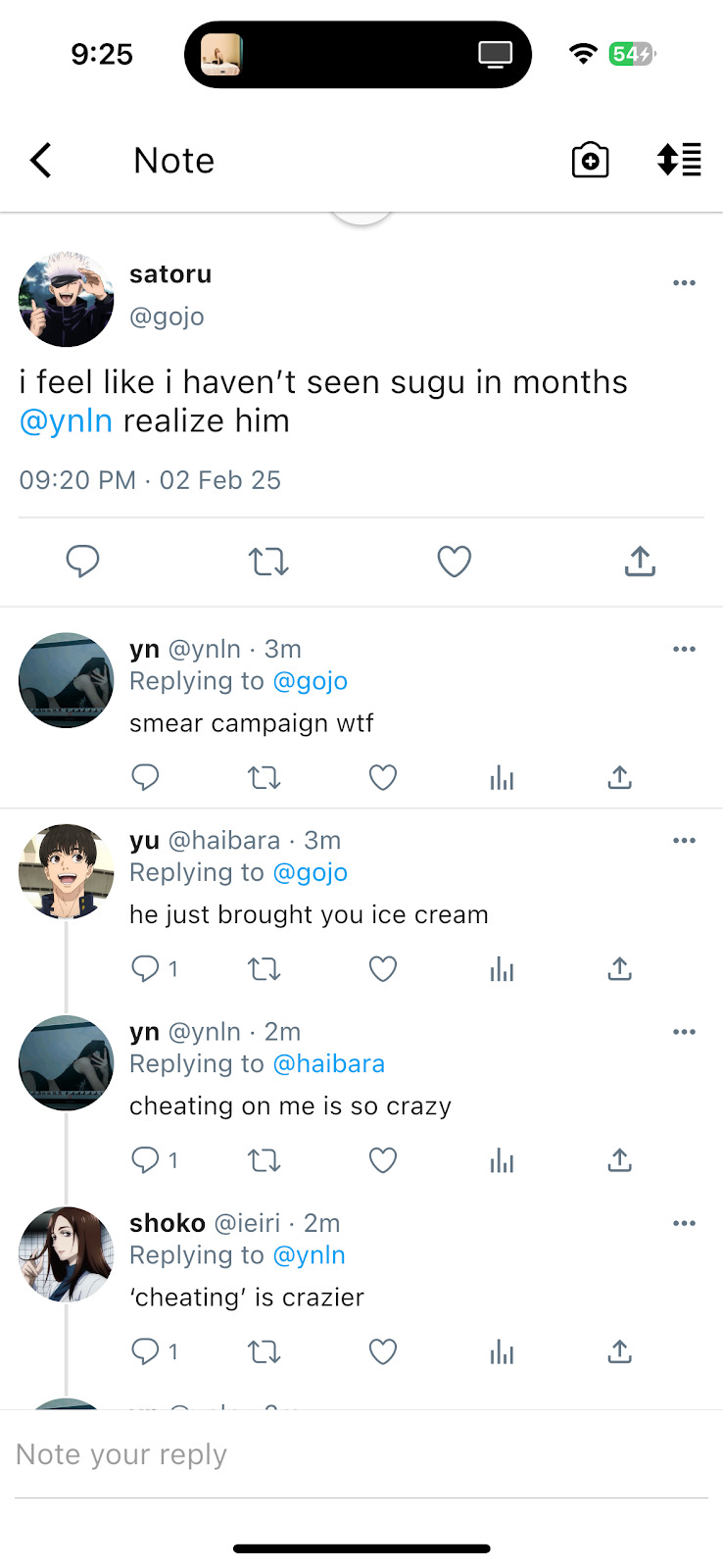
Task: Reply to satoru's main post
Action: coord(82,562)
